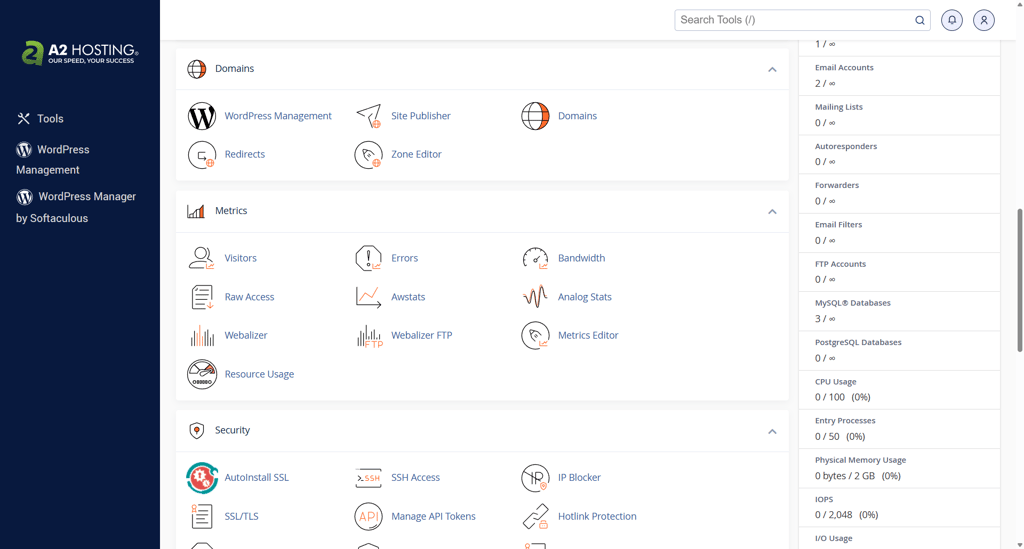Screen dimensions: 1024x549
Task: Open the Errors icon
Action: pyautogui.click(x=368, y=259)
